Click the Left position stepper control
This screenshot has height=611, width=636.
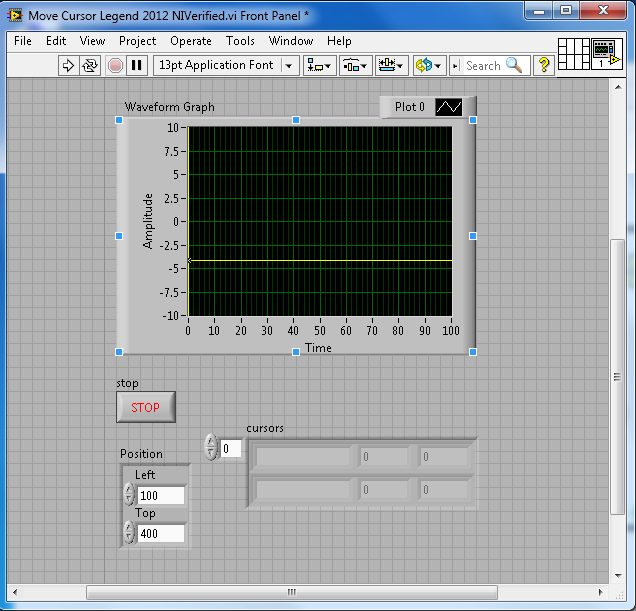point(129,495)
